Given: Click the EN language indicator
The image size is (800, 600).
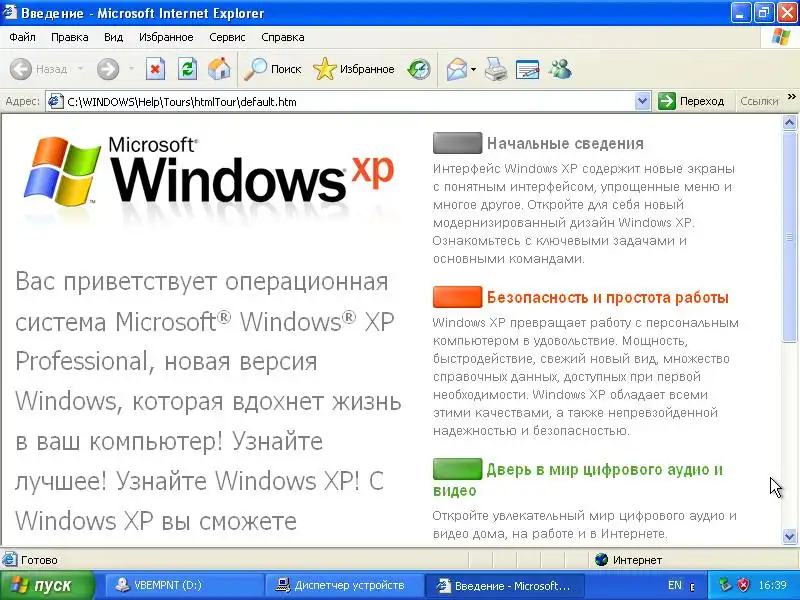Looking at the screenshot, I should [675, 585].
